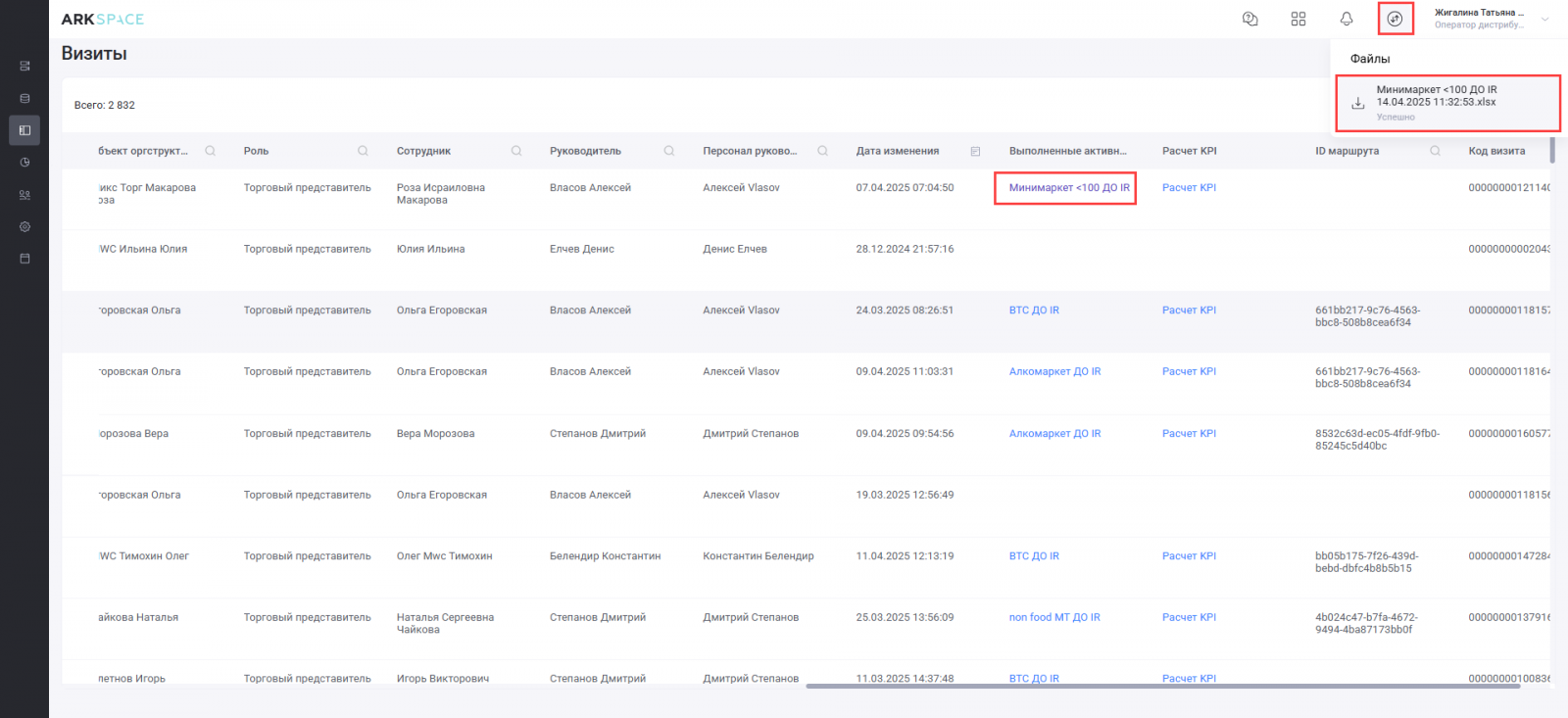Select the active Visits item in sidebar
The width and height of the screenshot is (1568, 718).
point(24,130)
